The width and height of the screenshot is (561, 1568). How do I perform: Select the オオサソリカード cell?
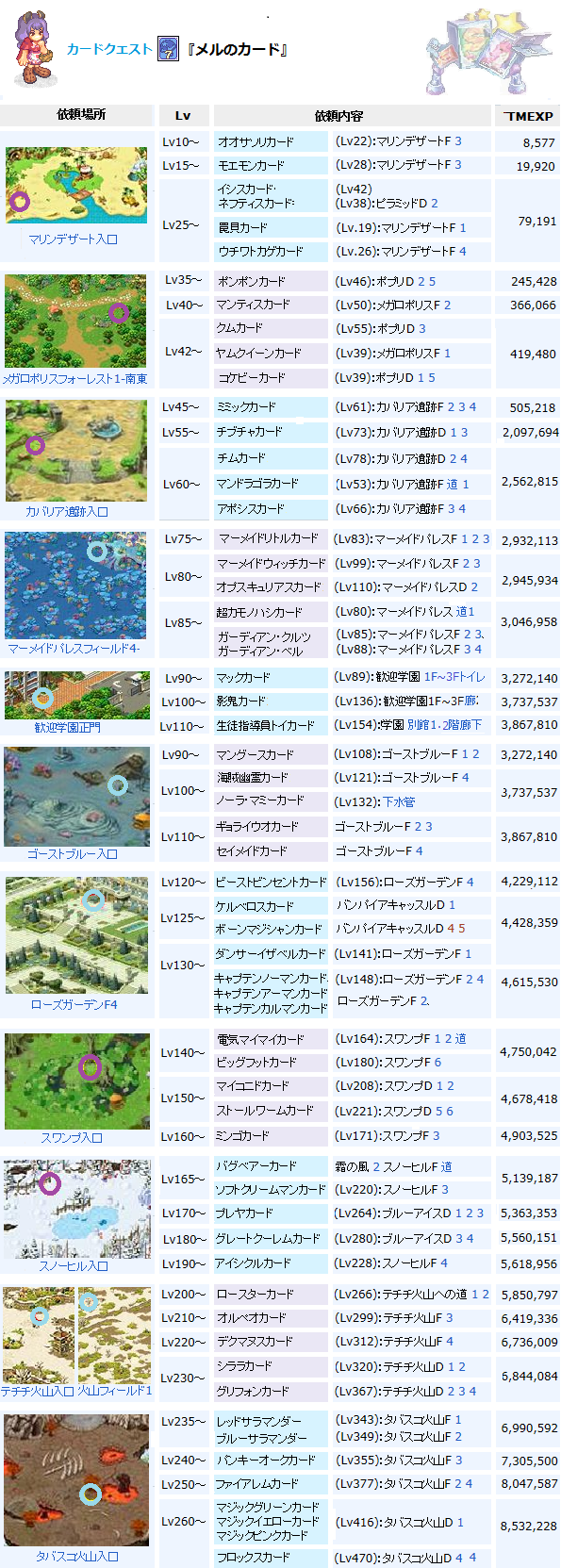(271, 142)
